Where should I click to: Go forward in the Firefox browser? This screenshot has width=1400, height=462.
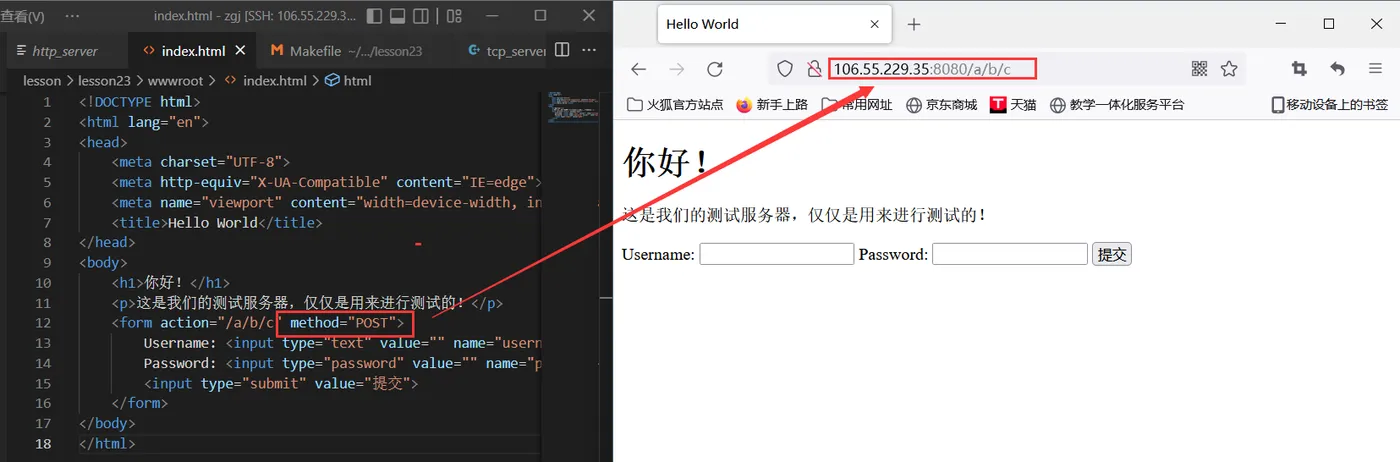[676, 68]
